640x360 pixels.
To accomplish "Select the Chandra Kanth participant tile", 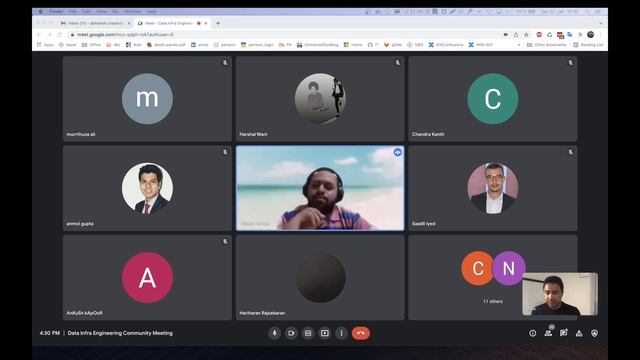I will [x=493, y=99].
